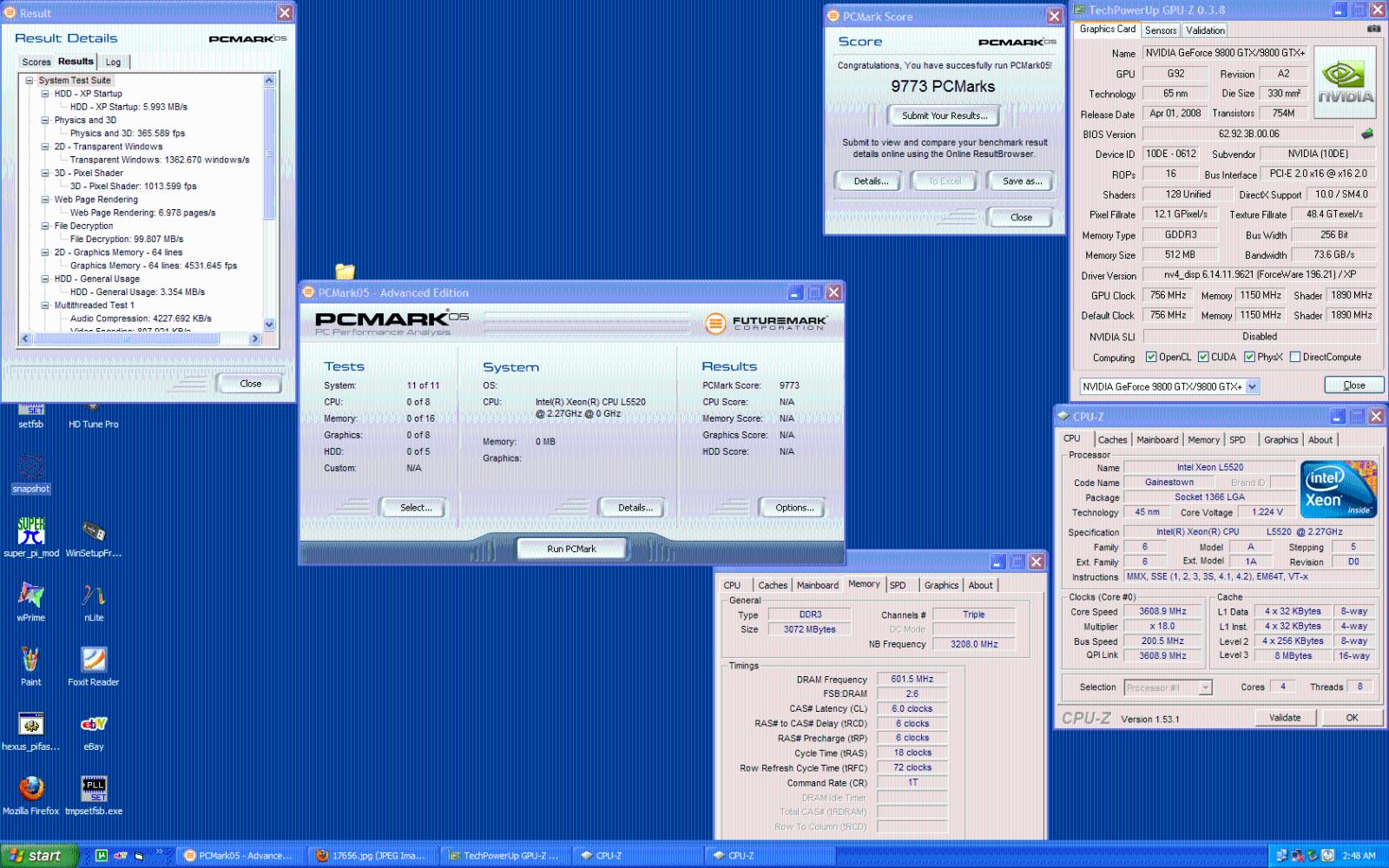The width and height of the screenshot is (1389, 868).
Task: Click the eBay quick launch icon
Action: [x=119, y=855]
